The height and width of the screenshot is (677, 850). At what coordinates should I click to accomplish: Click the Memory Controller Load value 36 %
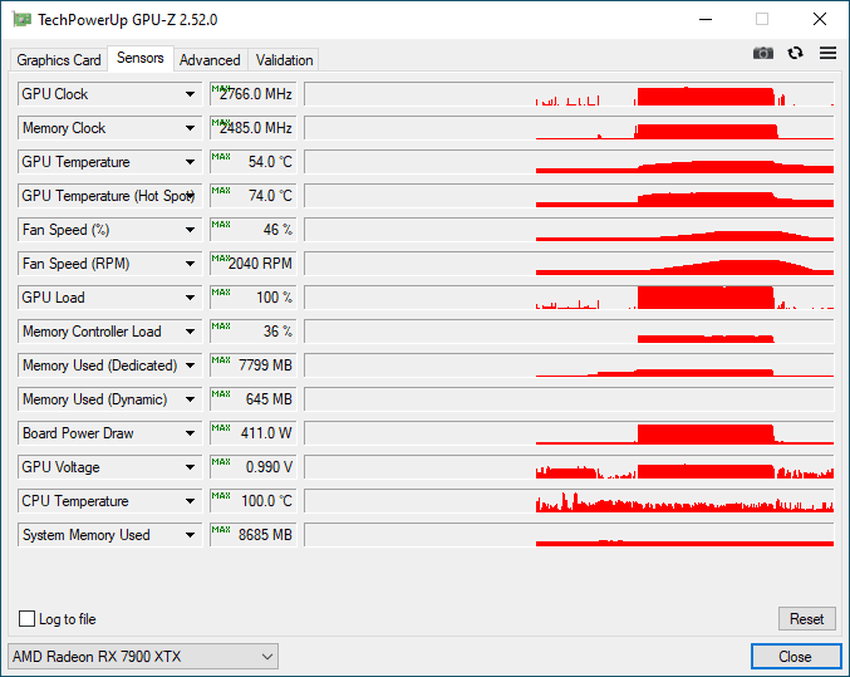(x=253, y=331)
